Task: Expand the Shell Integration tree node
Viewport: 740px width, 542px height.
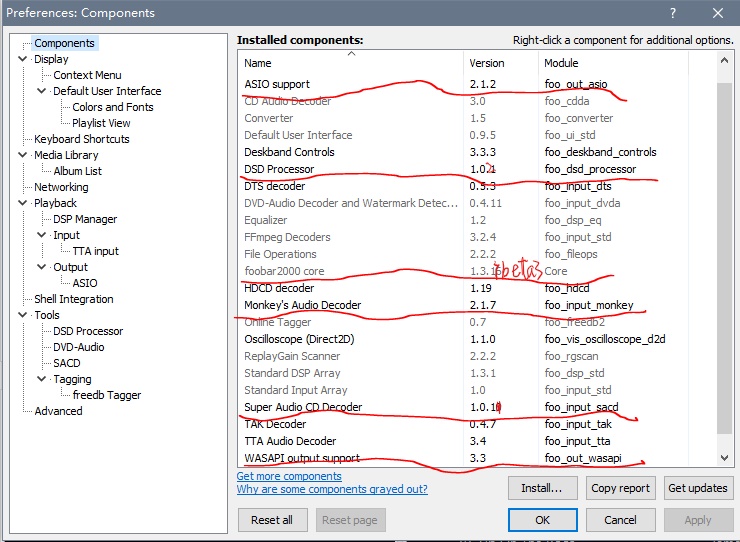Action: coord(73,299)
